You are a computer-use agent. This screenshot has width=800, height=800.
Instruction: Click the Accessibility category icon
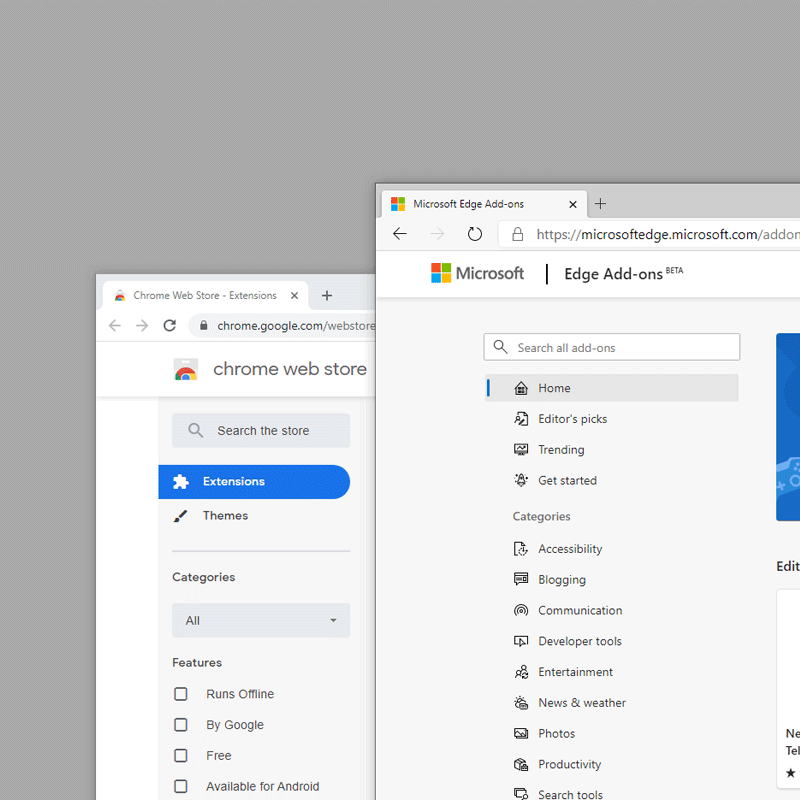pos(521,549)
